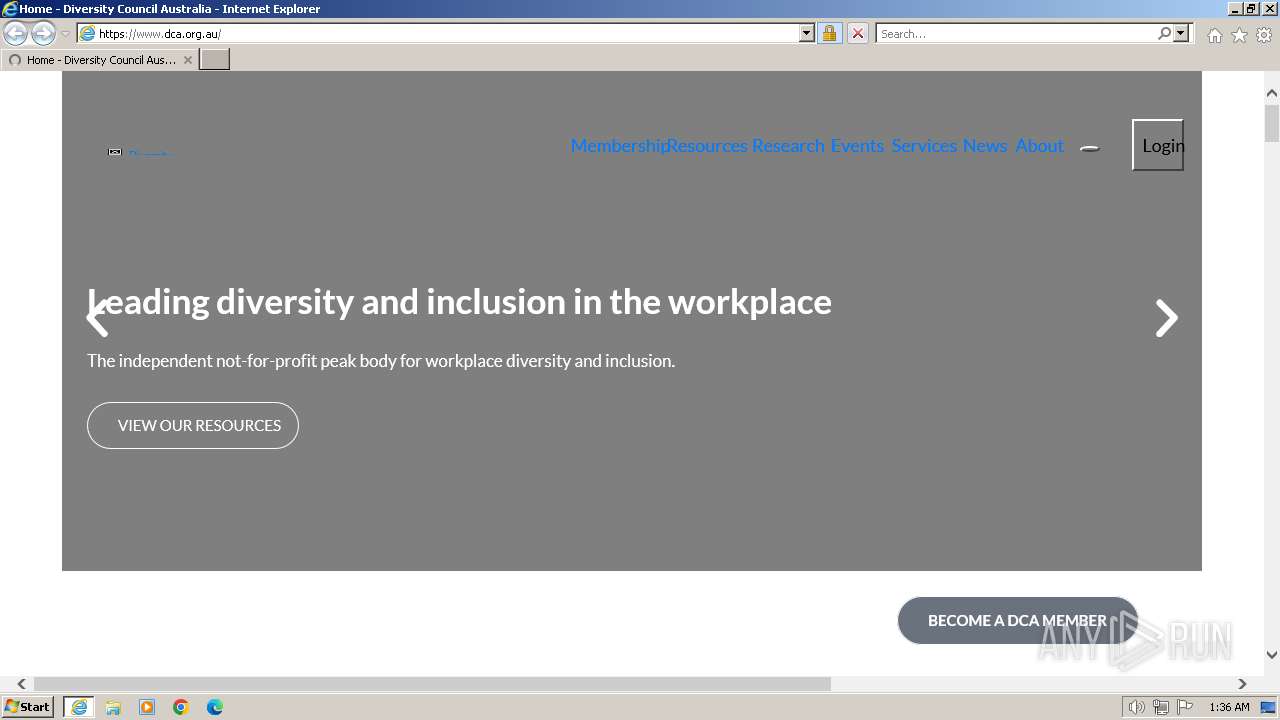Open the Membership menu

(617, 146)
